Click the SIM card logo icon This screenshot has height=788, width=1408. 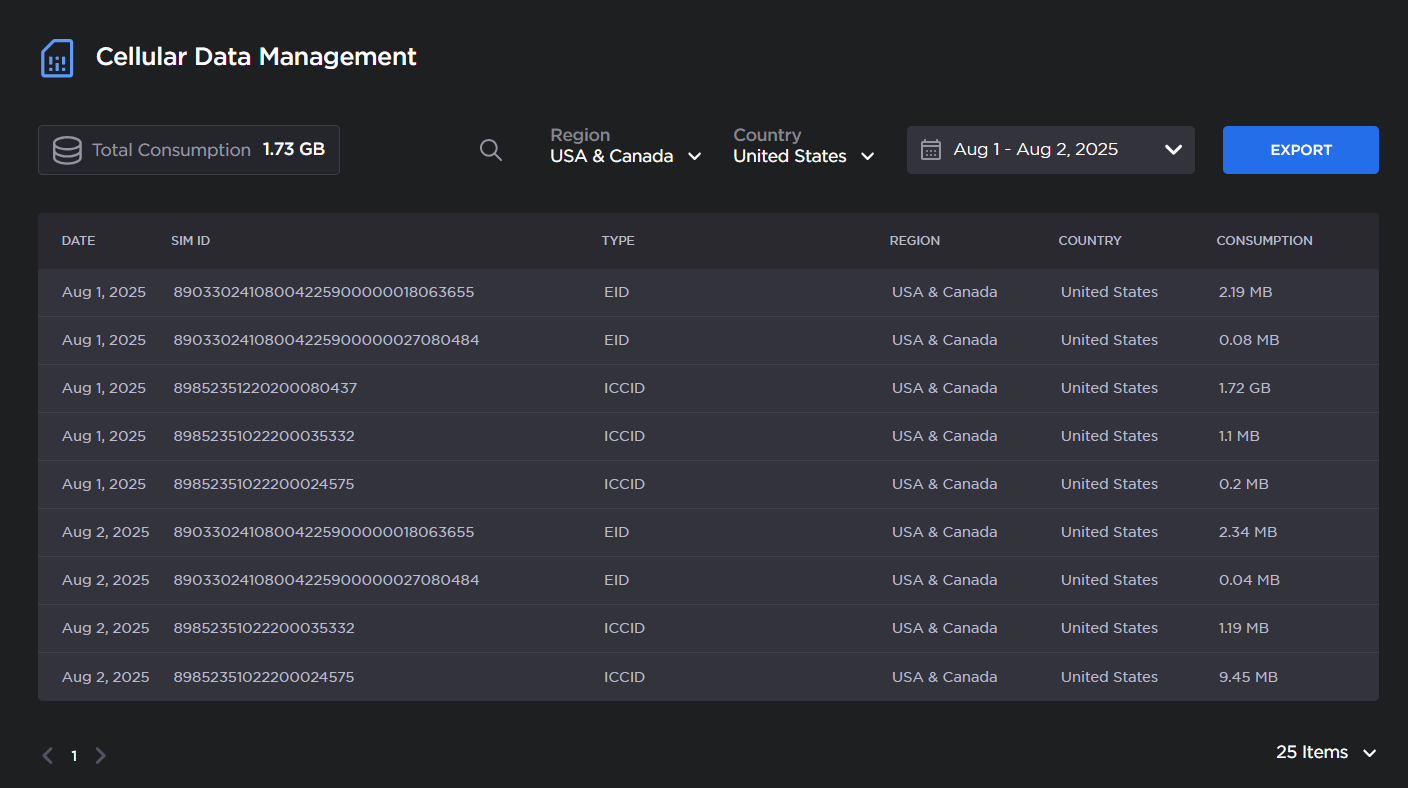coord(57,58)
